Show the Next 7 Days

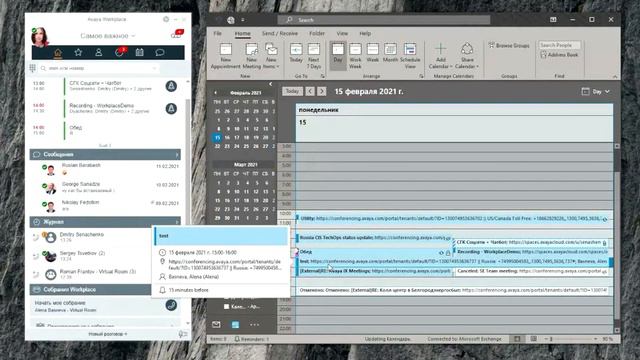313,56
